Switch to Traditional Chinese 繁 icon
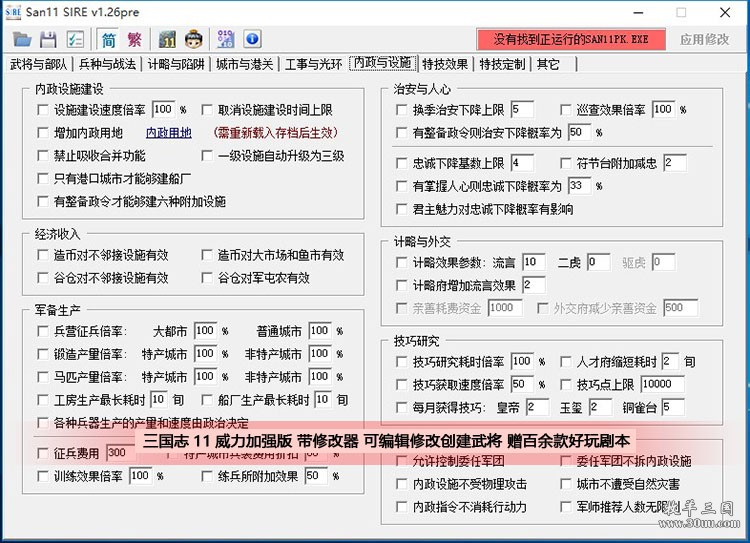The image size is (750, 543). click(134, 39)
